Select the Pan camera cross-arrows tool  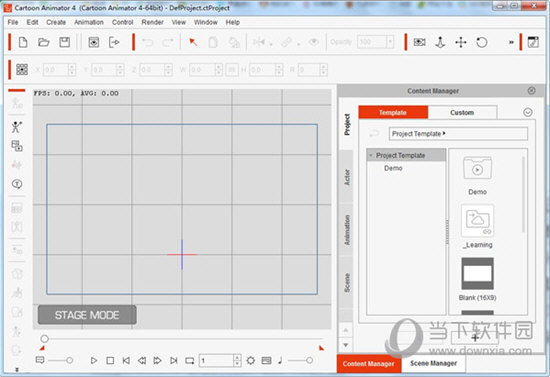(x=461, y=42)
